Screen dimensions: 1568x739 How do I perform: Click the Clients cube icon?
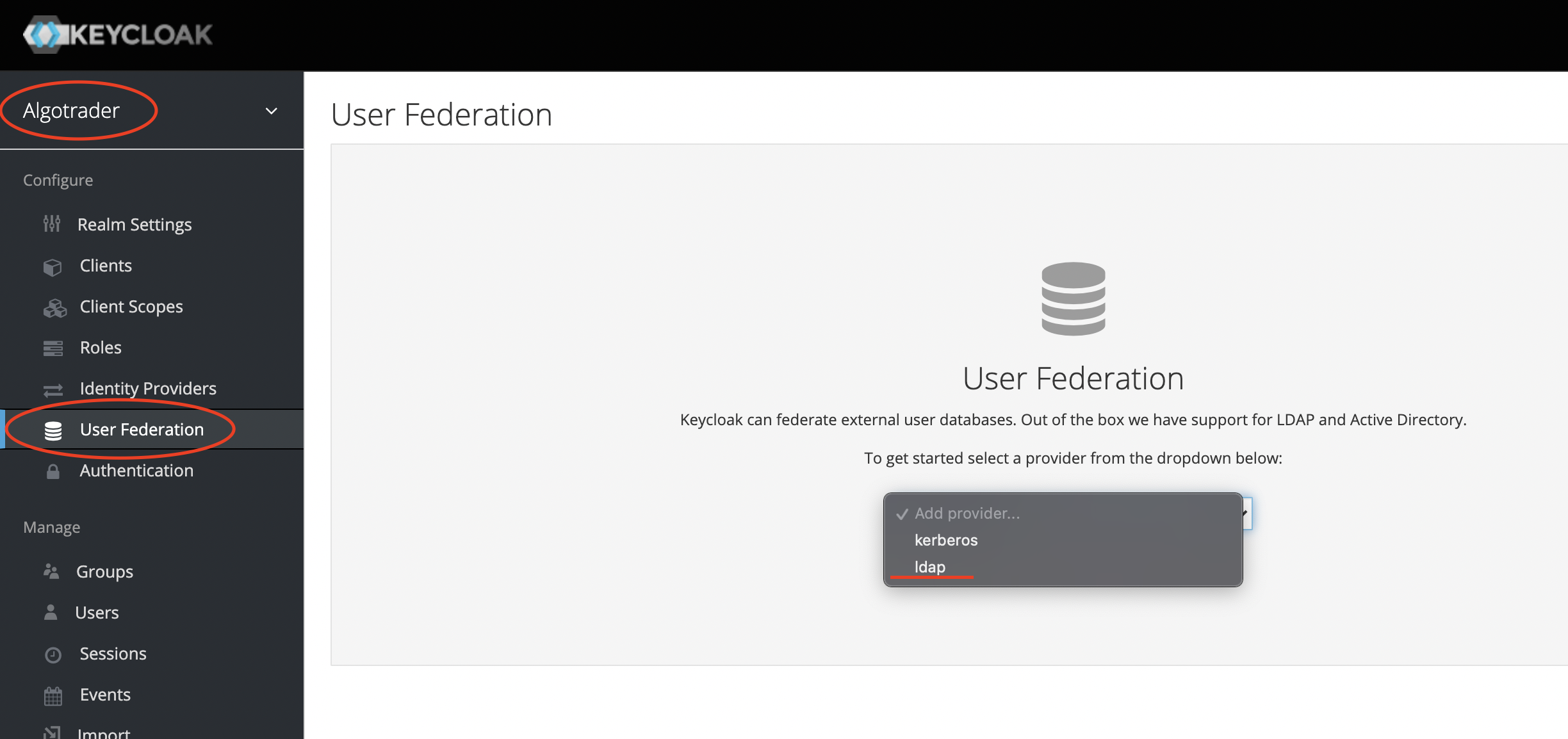tap(53, 266)
